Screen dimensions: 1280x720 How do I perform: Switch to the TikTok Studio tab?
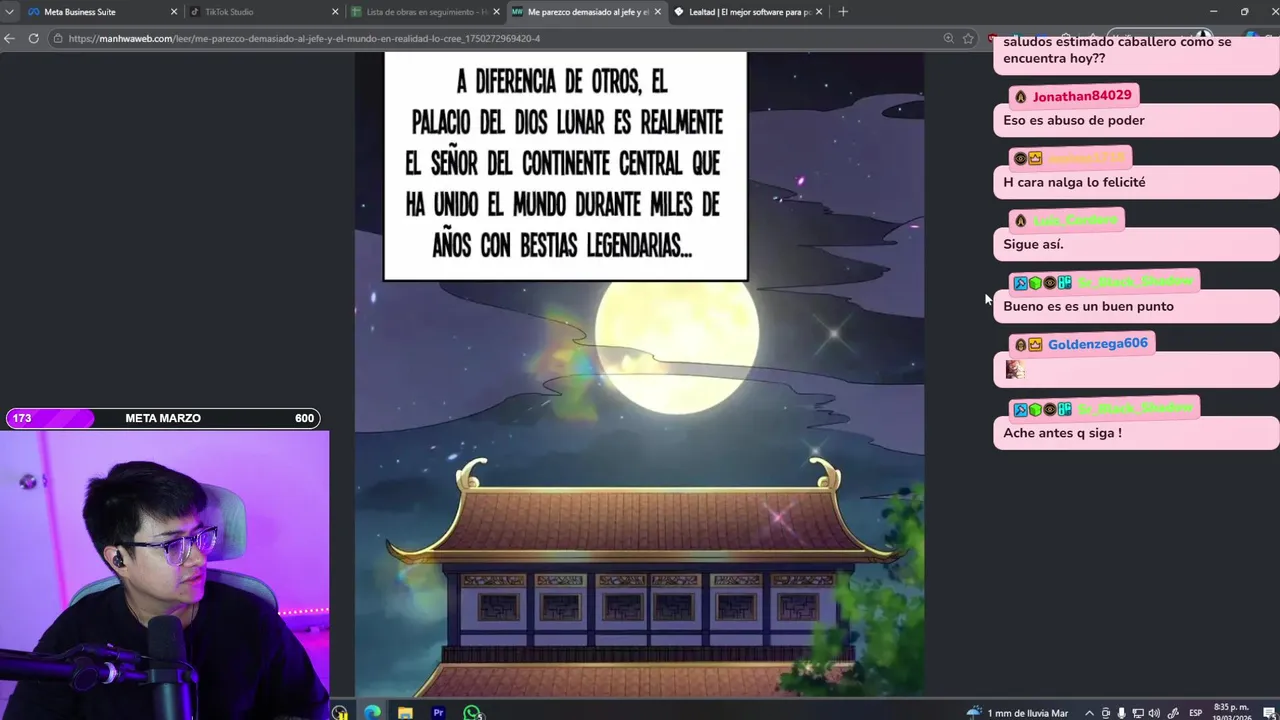262,12
